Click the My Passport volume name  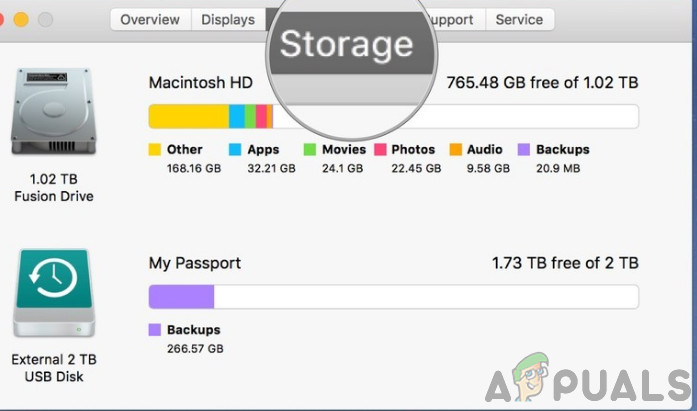pos(195,264)
